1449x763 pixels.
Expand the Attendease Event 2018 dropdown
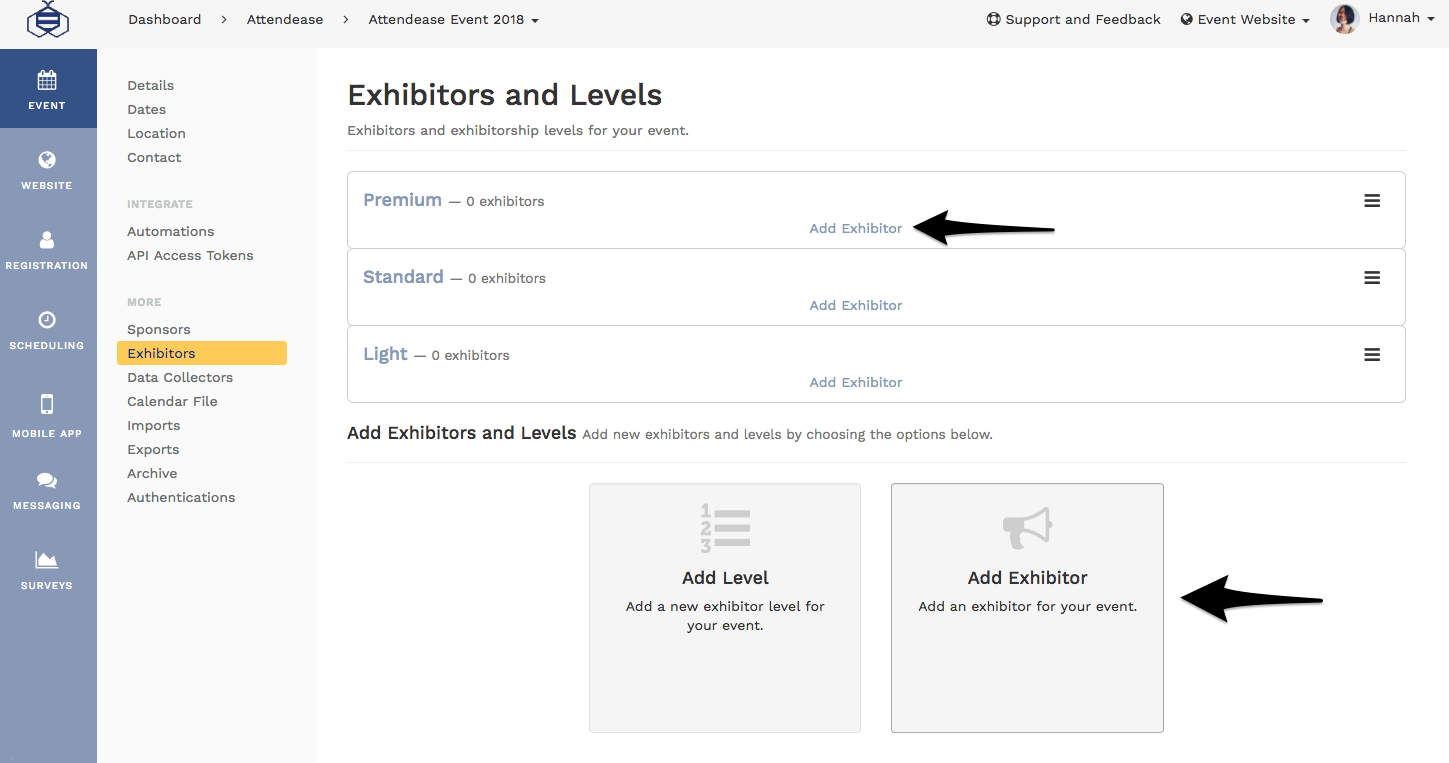coord(453,19)
